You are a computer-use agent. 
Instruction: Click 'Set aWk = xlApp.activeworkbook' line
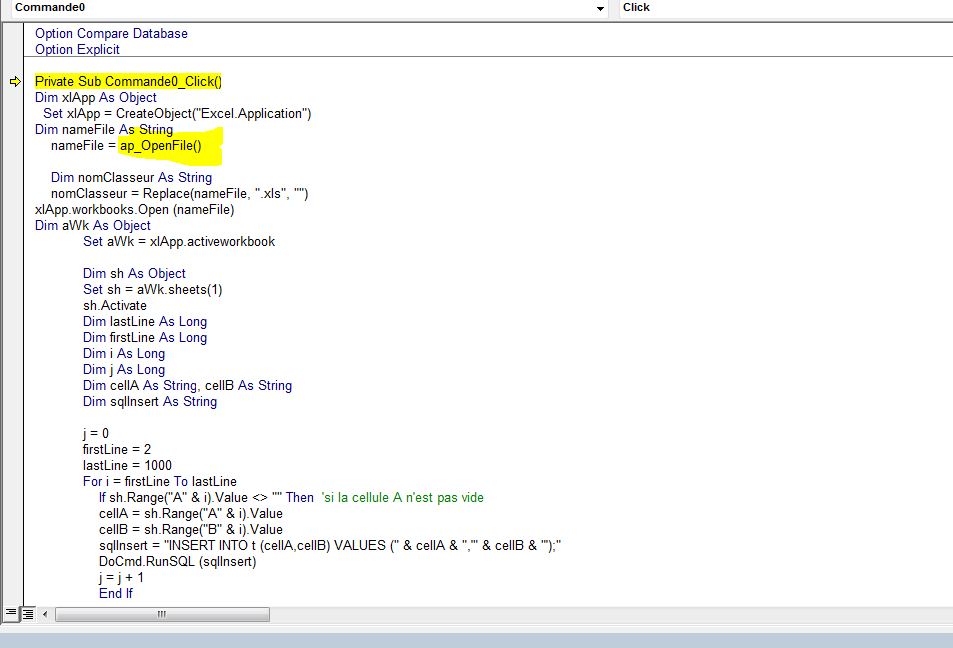pyautogui.click(x=179, y=241)
